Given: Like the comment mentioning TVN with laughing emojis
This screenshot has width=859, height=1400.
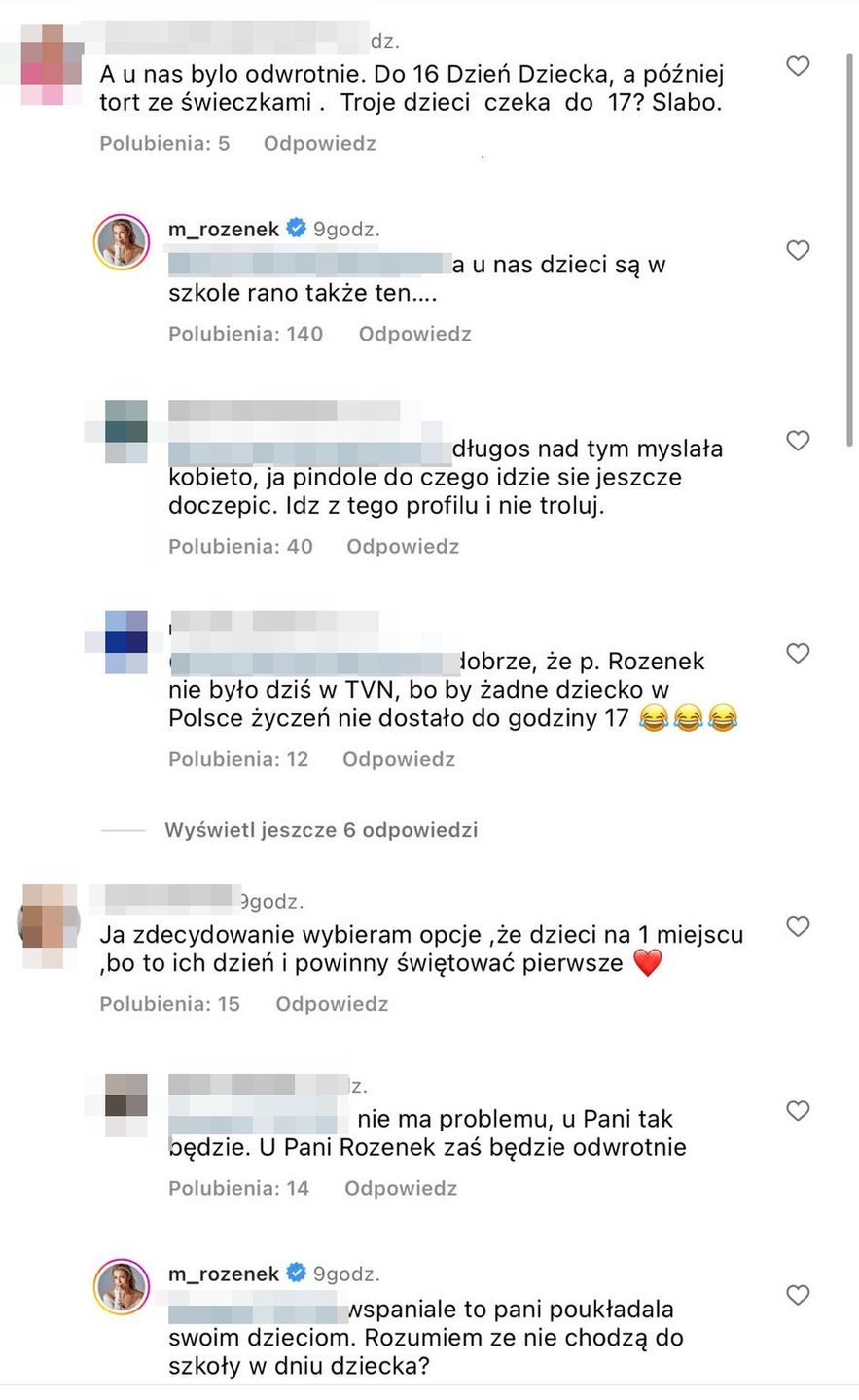Looking at the screenshot, I should pyautogui.click(x=798, y=653).
